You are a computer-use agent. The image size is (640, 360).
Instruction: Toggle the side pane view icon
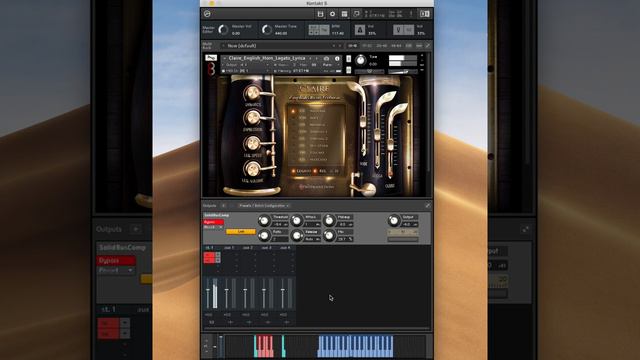(x=424, y=14)
